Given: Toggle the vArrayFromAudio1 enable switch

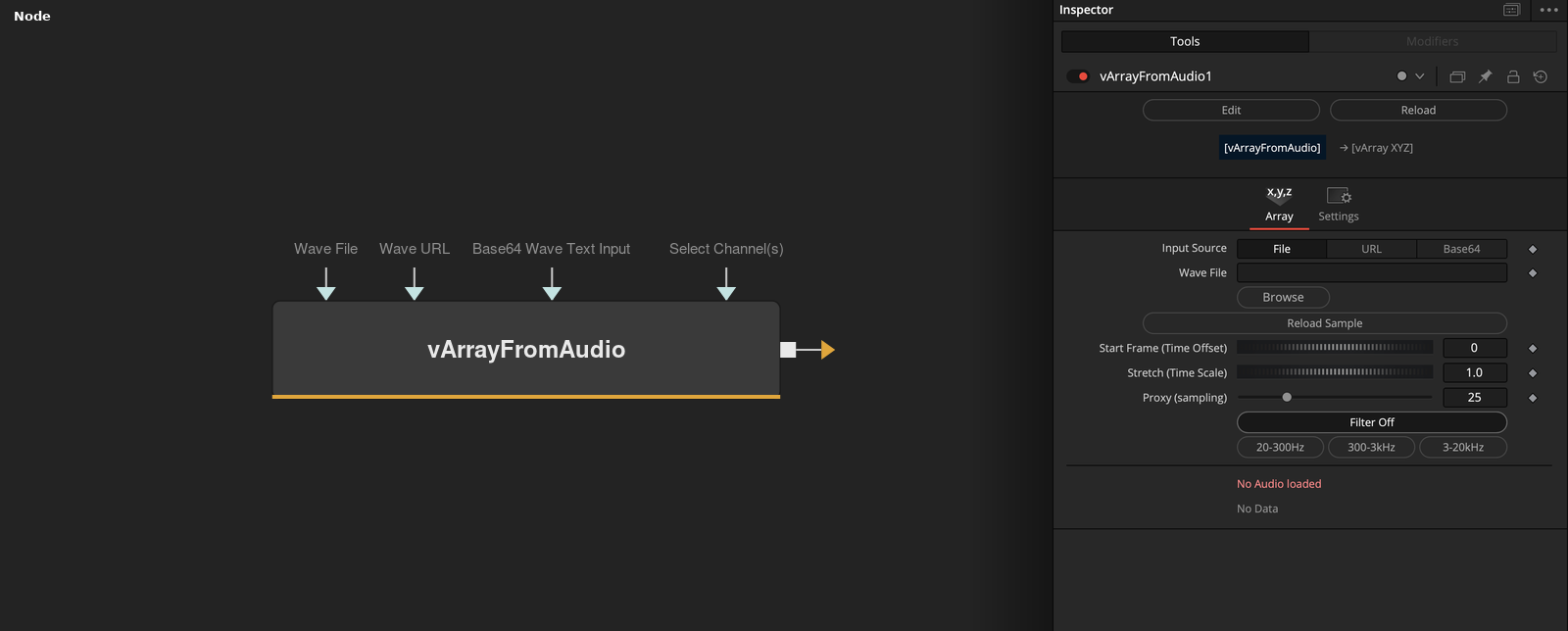Looking at the screenshot, I should 1078,76.
